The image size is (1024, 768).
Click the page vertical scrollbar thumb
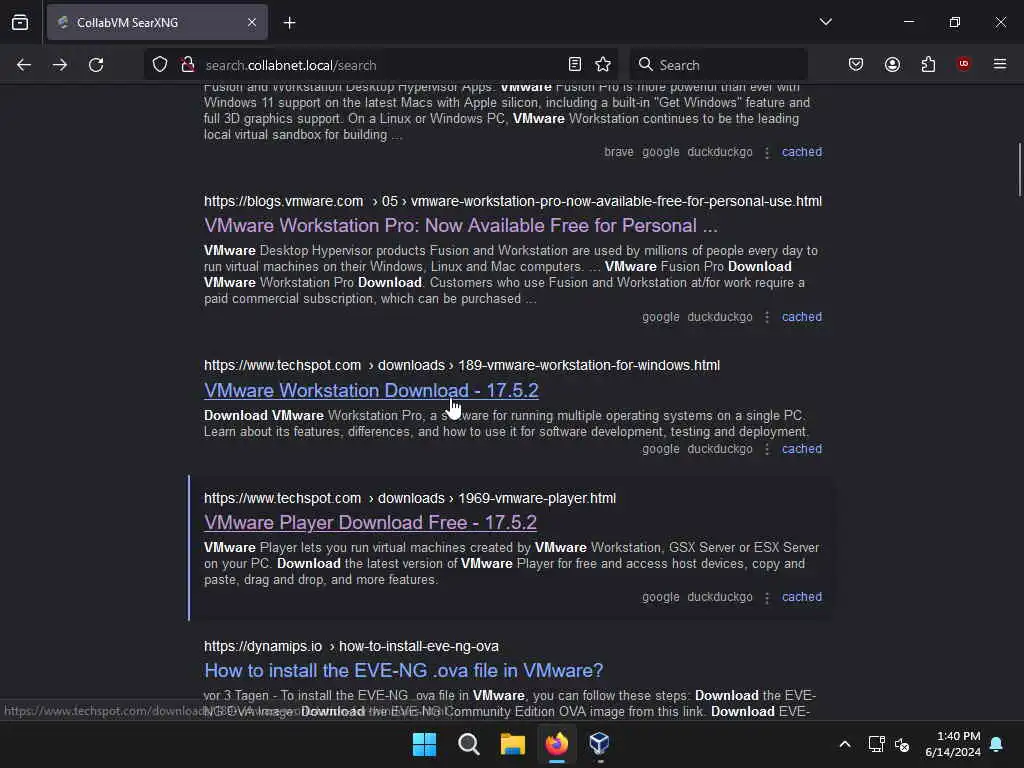tap(1019, 169)
